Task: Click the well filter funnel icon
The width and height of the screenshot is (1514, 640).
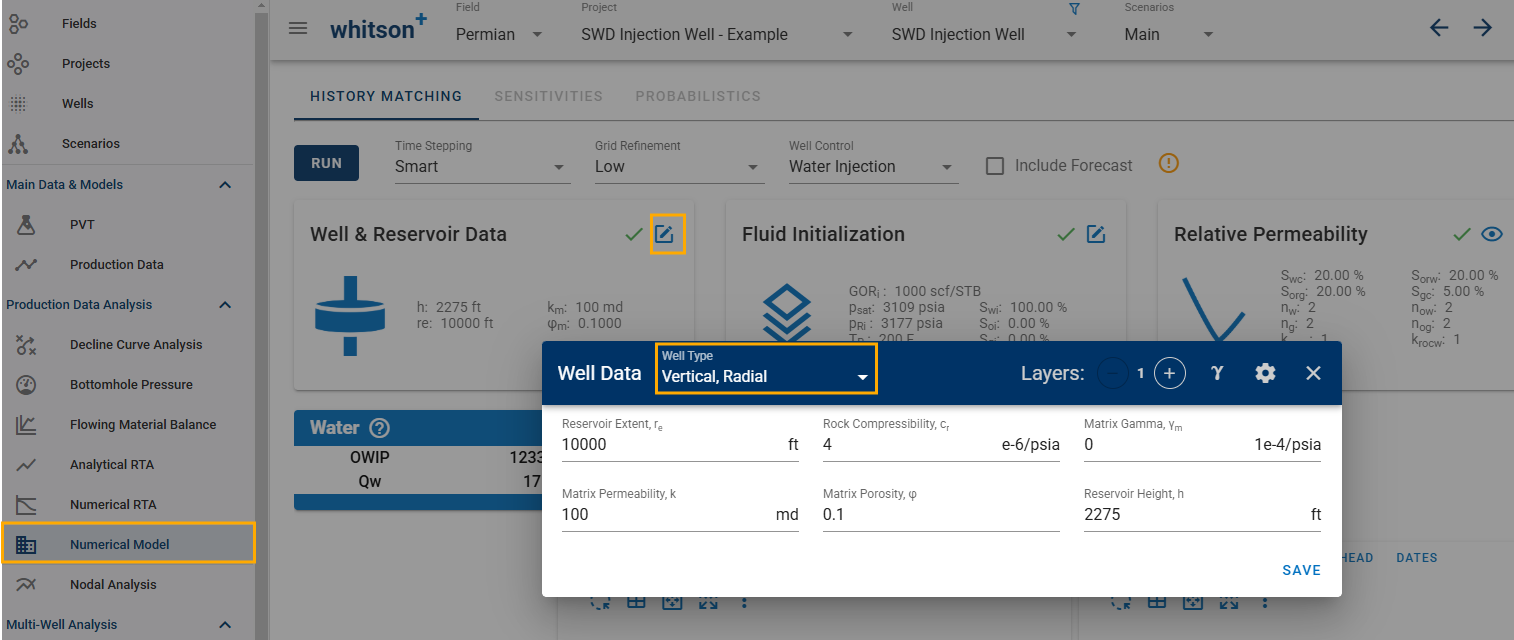Action: pyautogui.click(x=1075, y=9)
